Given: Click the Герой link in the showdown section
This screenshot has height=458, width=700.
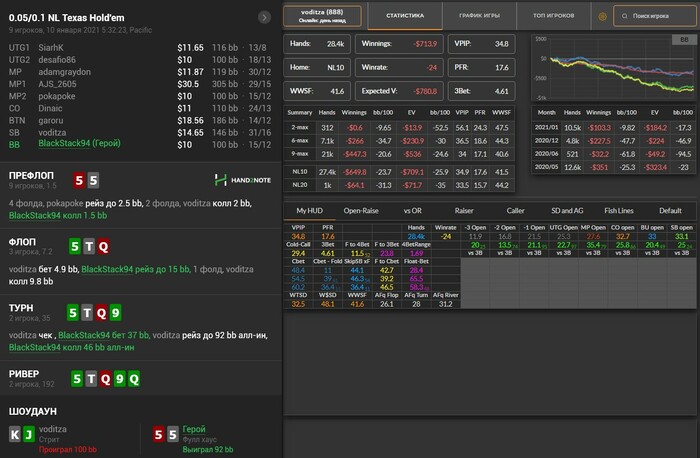Looking at the screenshot, I should (194, 429).
